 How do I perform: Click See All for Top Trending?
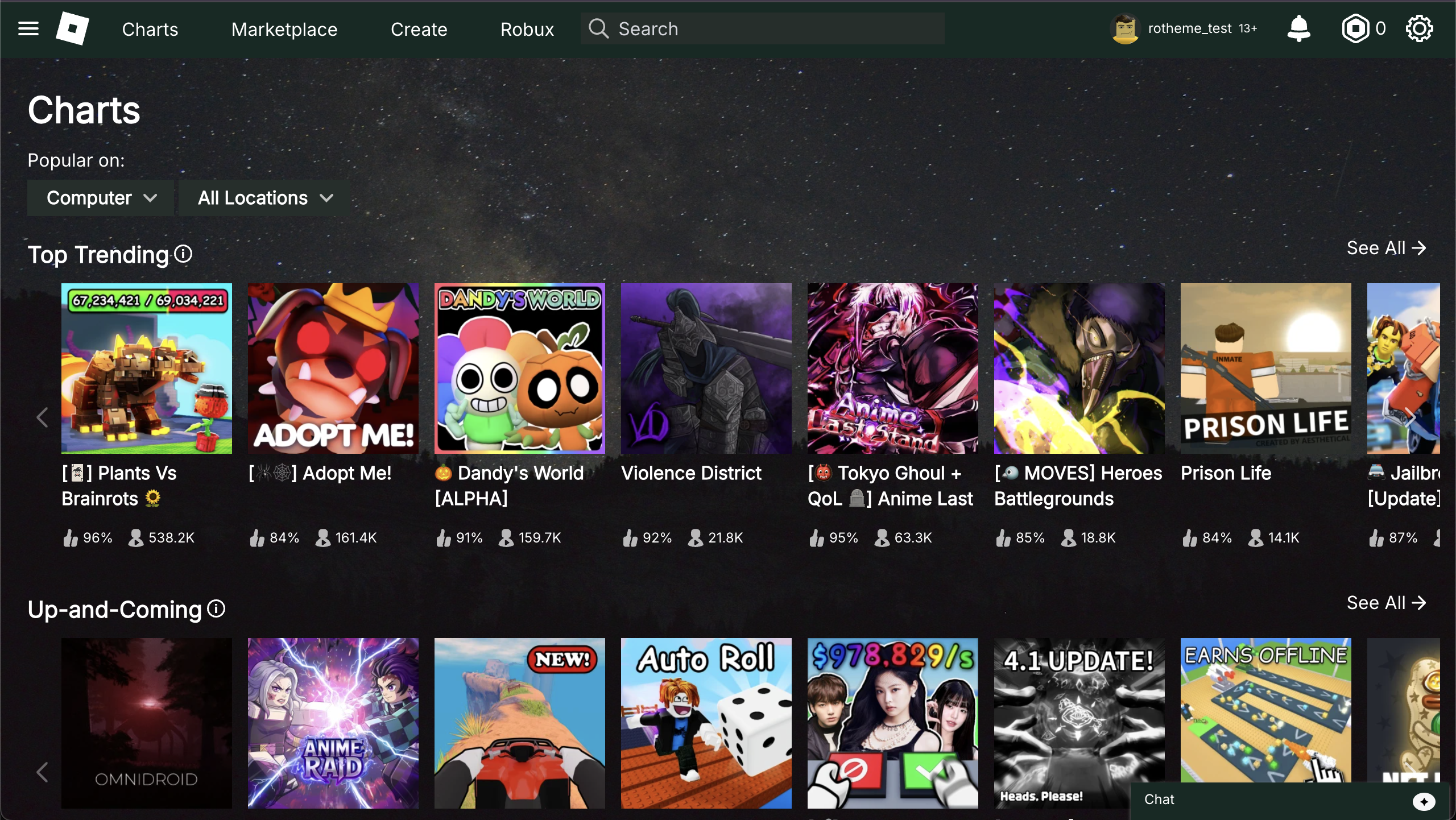pos(1386,248)
